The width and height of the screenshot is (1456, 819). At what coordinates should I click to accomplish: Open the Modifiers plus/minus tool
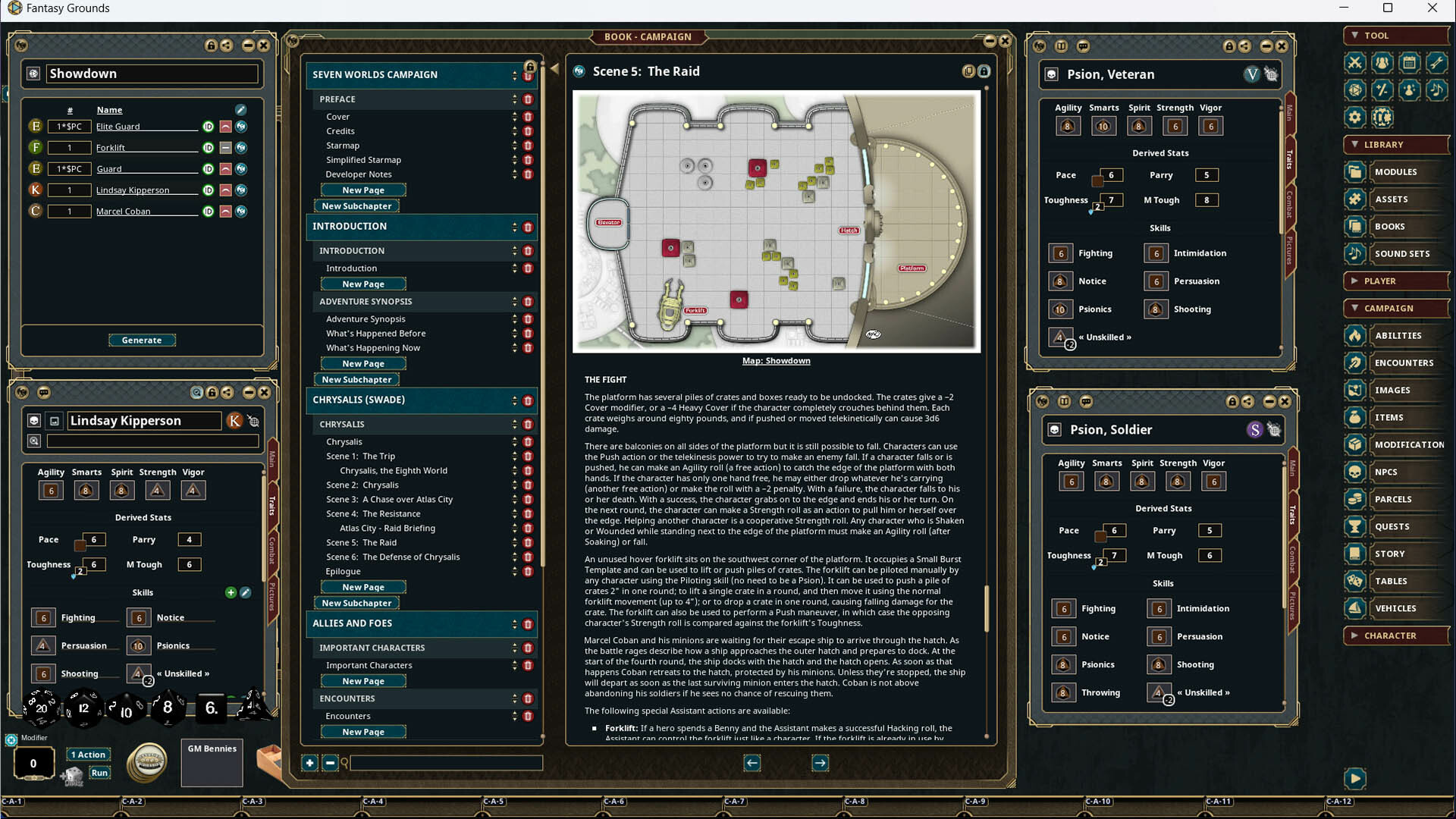point(1382,90)
